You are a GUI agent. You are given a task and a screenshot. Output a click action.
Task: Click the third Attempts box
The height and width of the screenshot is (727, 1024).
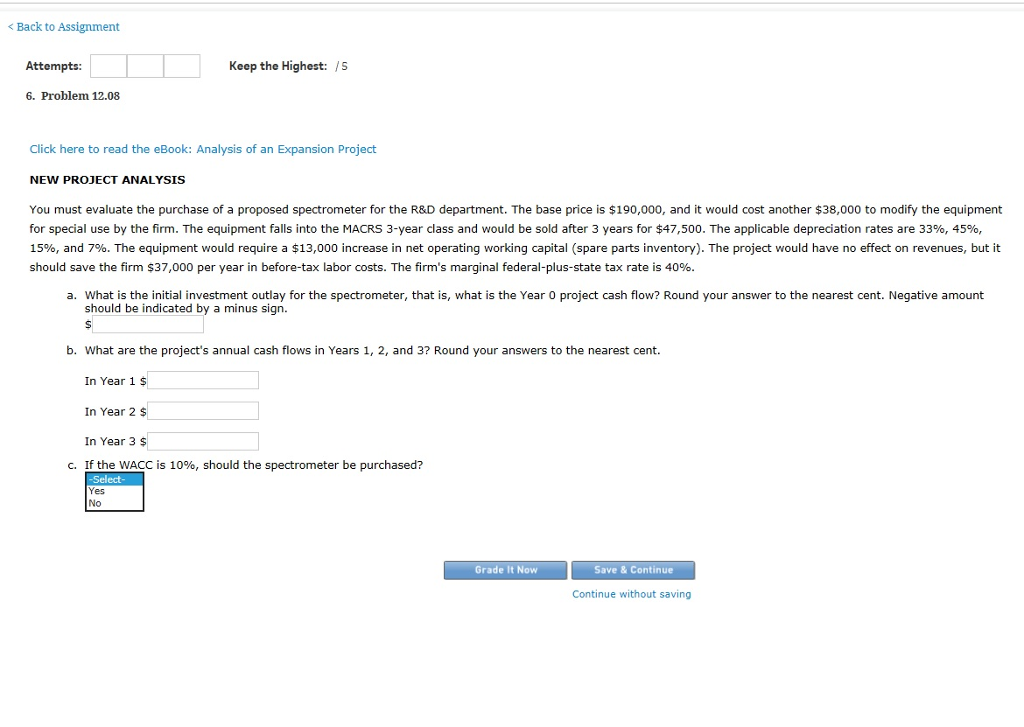coord(181,65)
